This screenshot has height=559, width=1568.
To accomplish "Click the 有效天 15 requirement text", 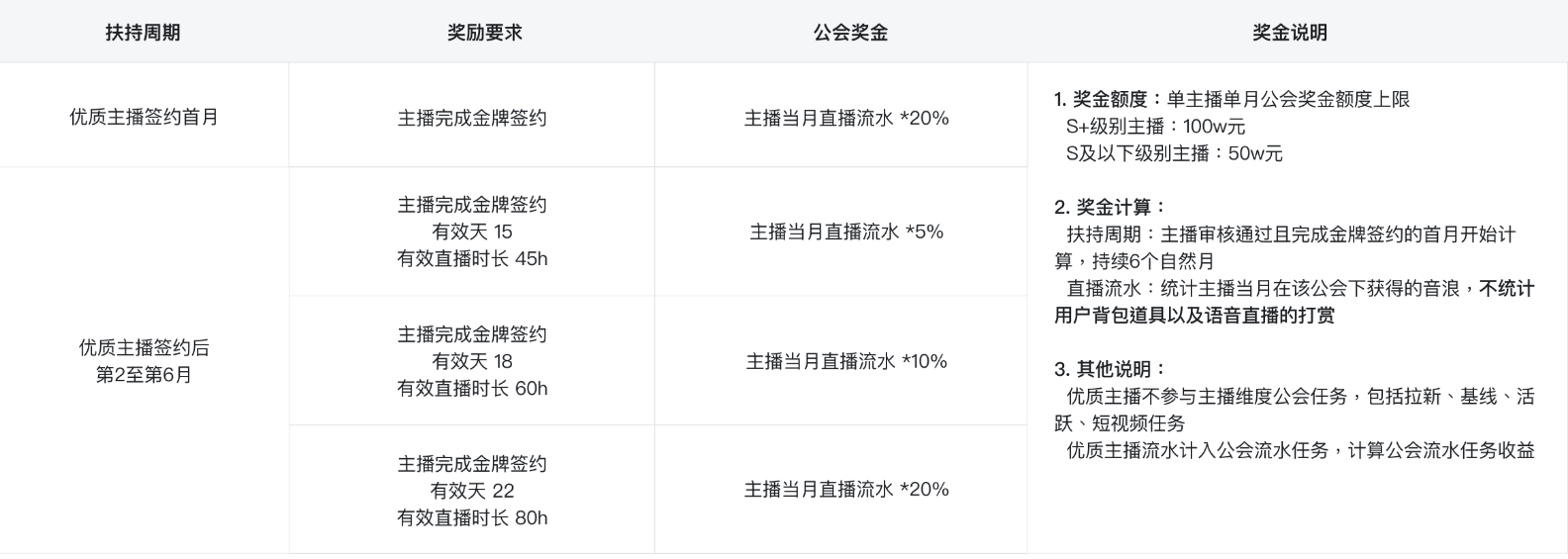I will pyautogui.click(x=472, y=232).
